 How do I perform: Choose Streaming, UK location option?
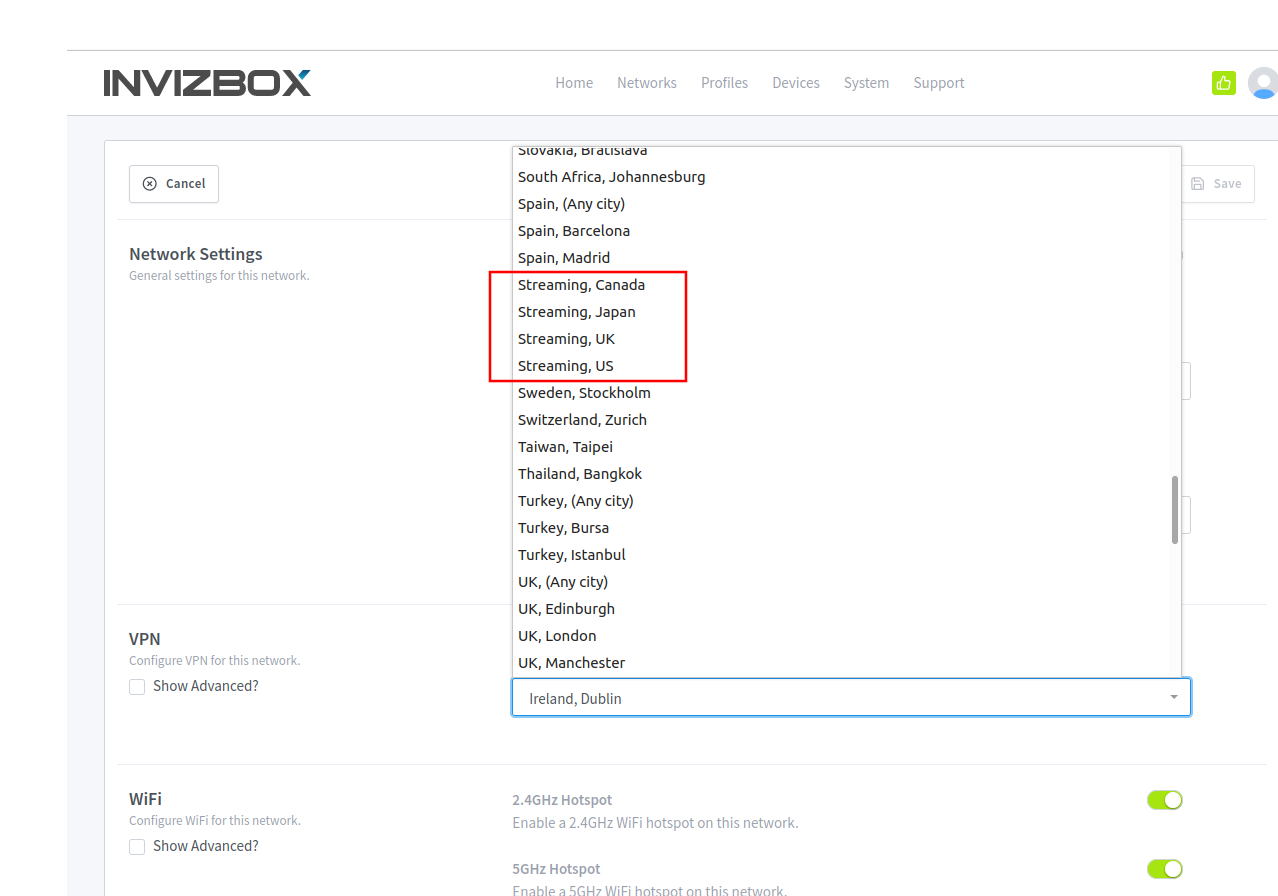pos(566,339)
